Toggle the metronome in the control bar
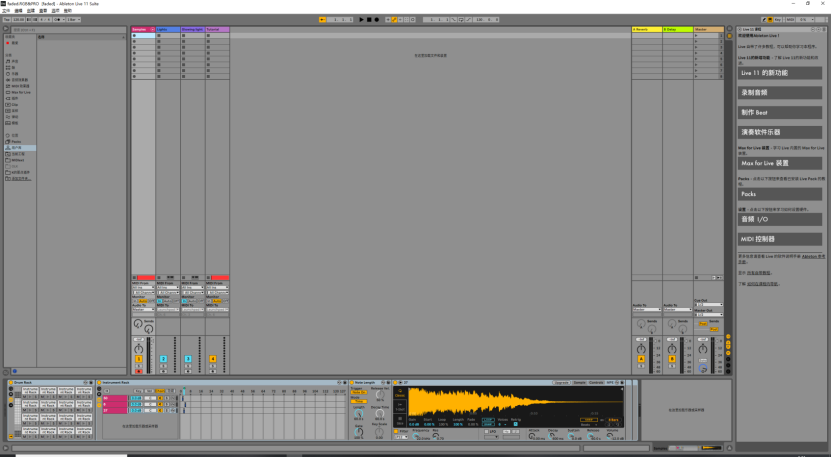Viewport: 831px width, 457px height. 57,20
